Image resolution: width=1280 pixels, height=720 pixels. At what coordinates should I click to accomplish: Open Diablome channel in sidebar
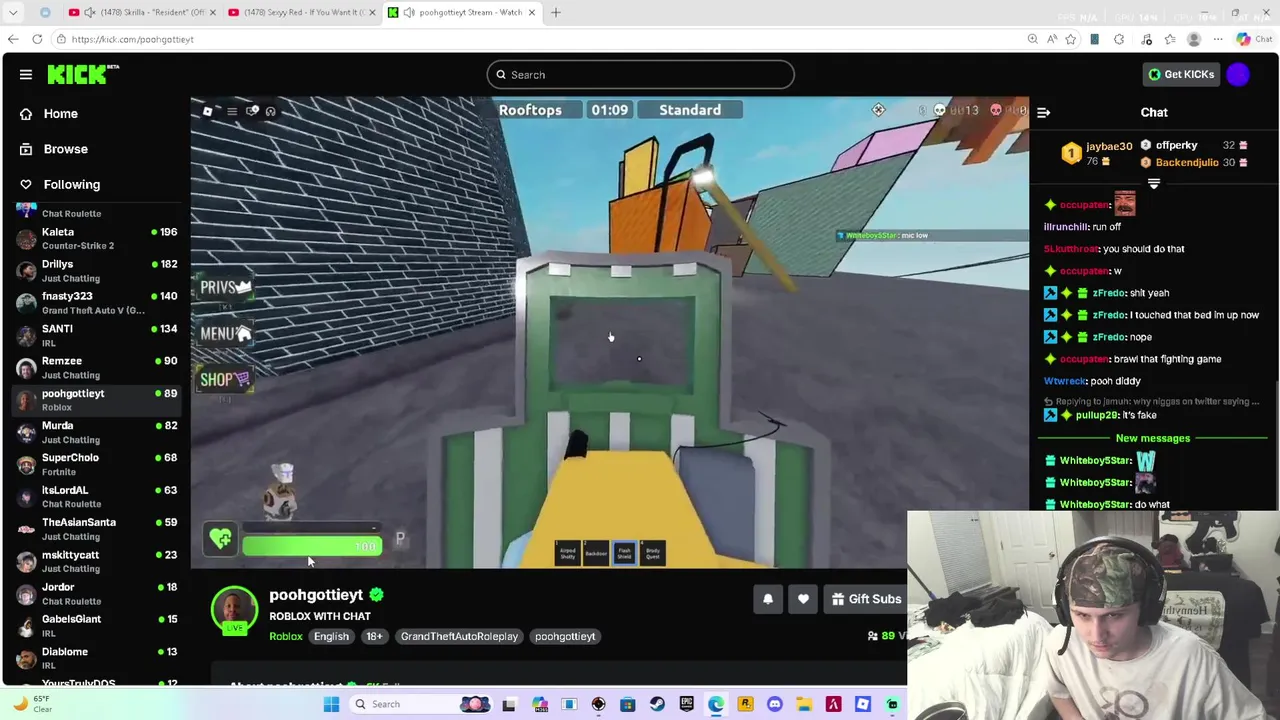click(97, 658)
